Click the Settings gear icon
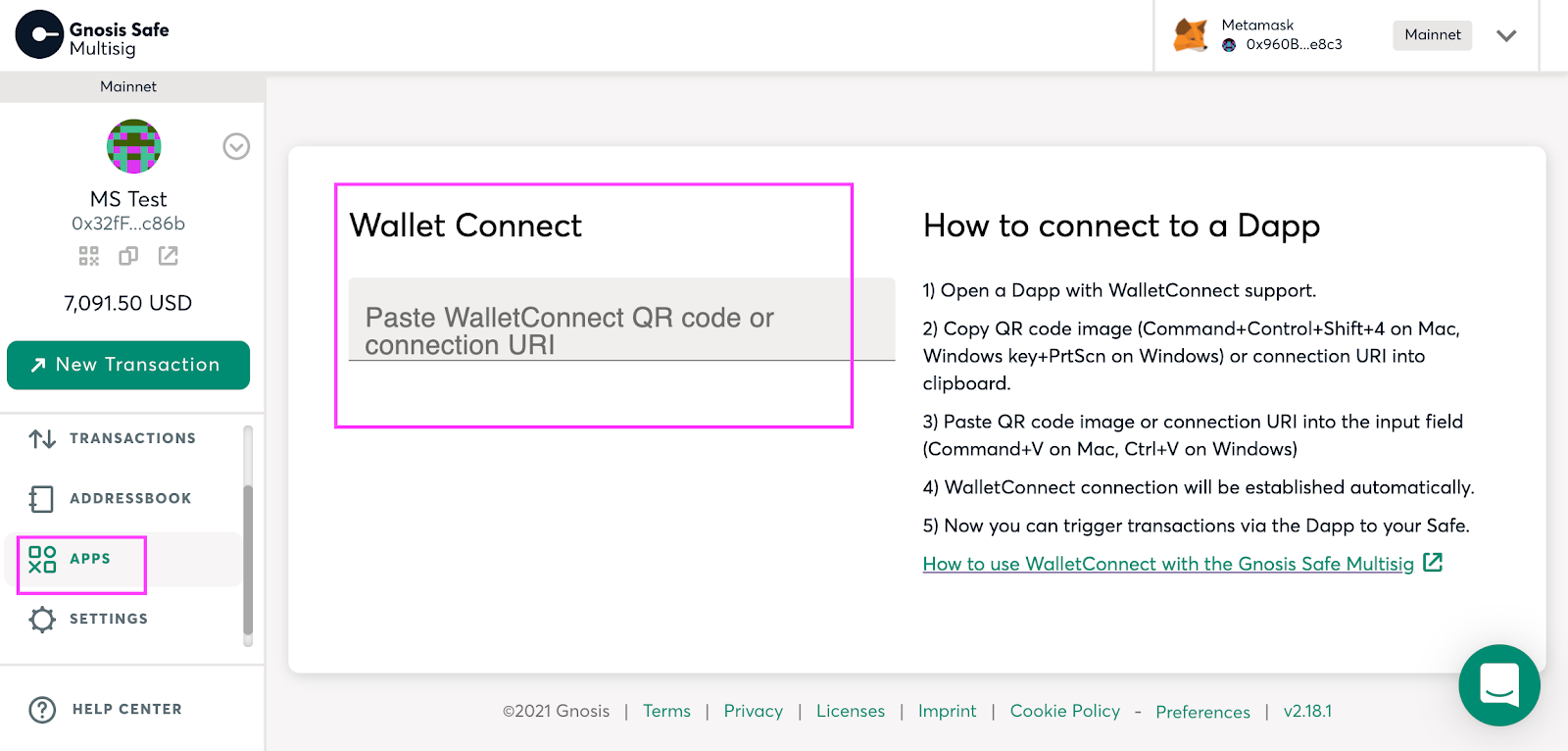The width and height of the screenshot is (1568, 751). coord(42,620)
